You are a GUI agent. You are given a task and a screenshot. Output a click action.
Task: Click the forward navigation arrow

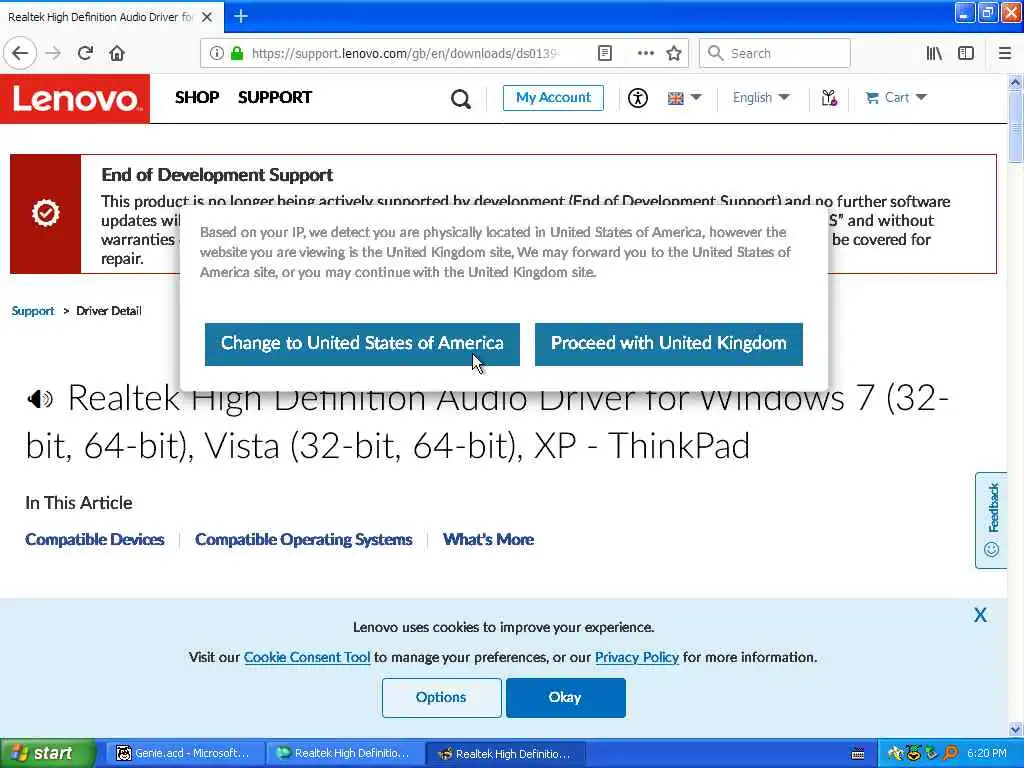click(54, 53)
